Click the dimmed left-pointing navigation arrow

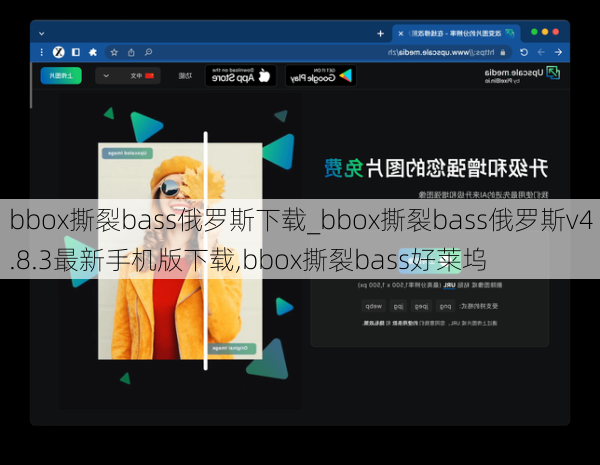coord(541,52)
